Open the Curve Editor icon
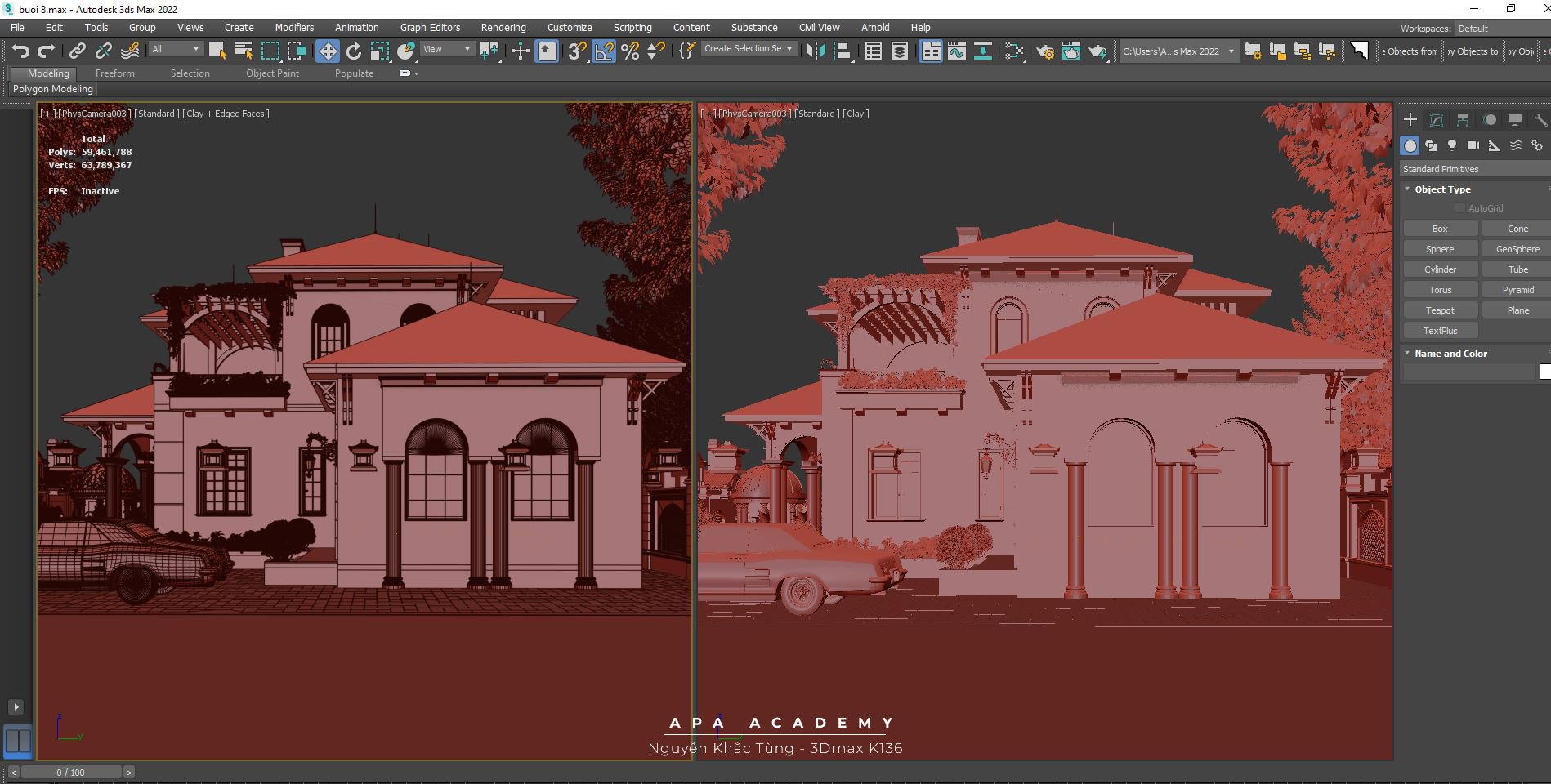Viewport: 1551px width, 784px height. click(957, 51)
